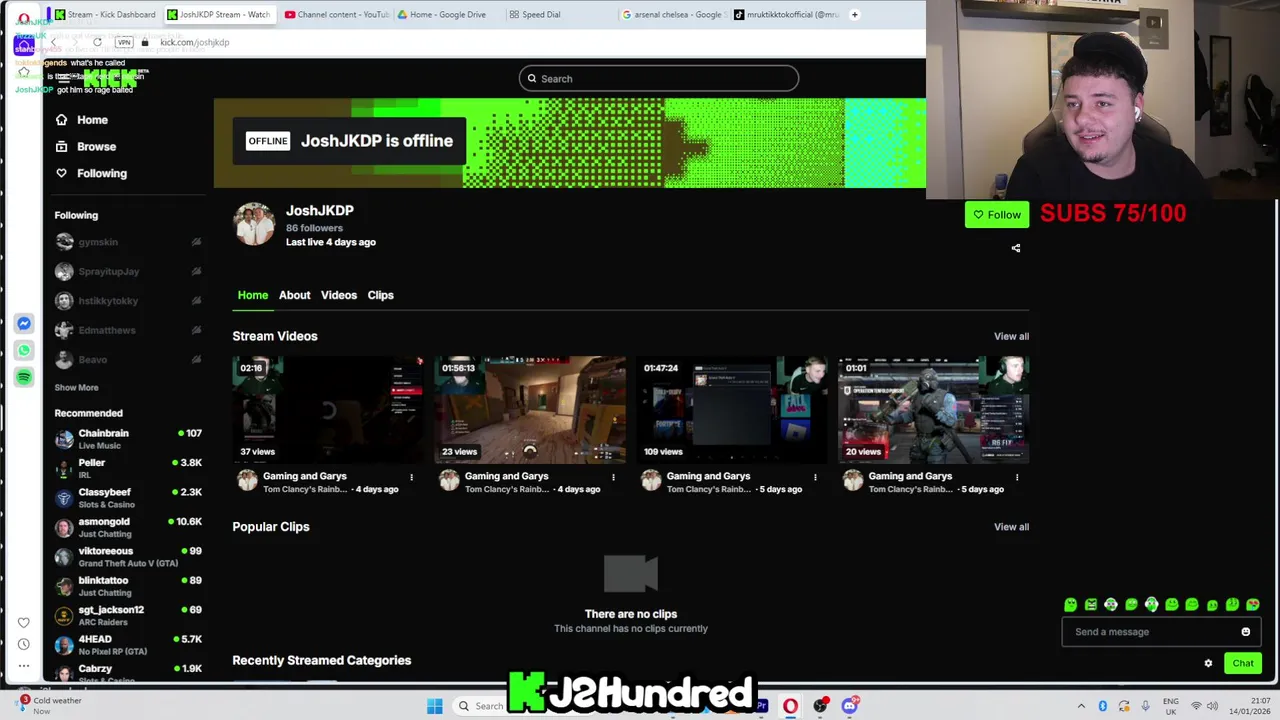Open Chainbrain recommended channel
This screenshot has width=1280, height=720.
pyautogui.click(x=128, y=438)
